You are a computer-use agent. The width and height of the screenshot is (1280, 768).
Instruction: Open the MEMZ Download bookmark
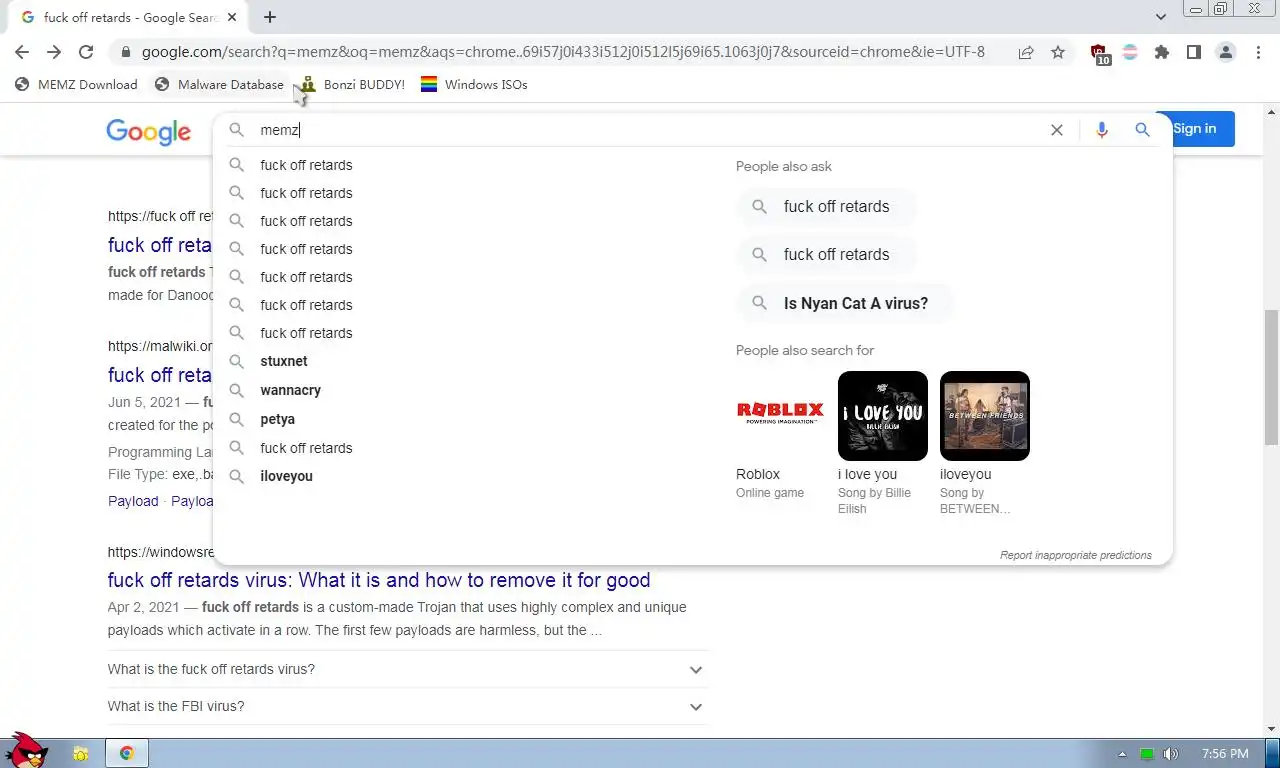tap(77, 85)
